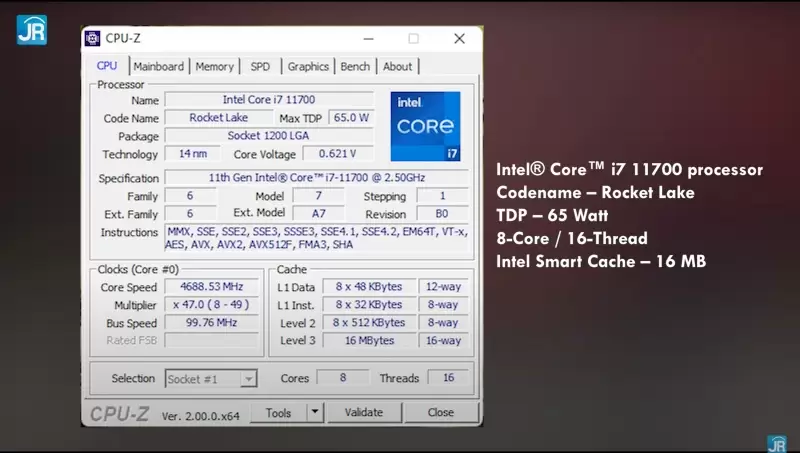Click the Intel Core i7 logo badge
800x453 pixels.
click(426, 127)
